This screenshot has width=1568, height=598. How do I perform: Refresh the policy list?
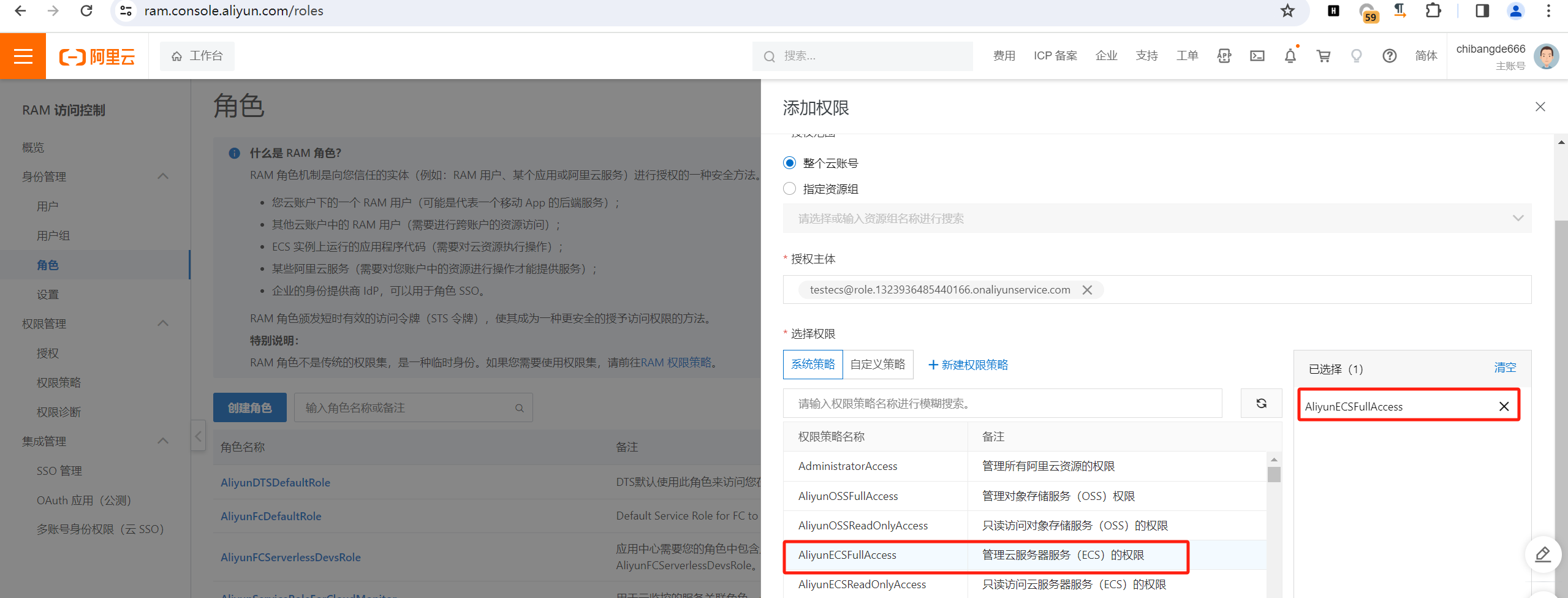(x=1261, y=403)
